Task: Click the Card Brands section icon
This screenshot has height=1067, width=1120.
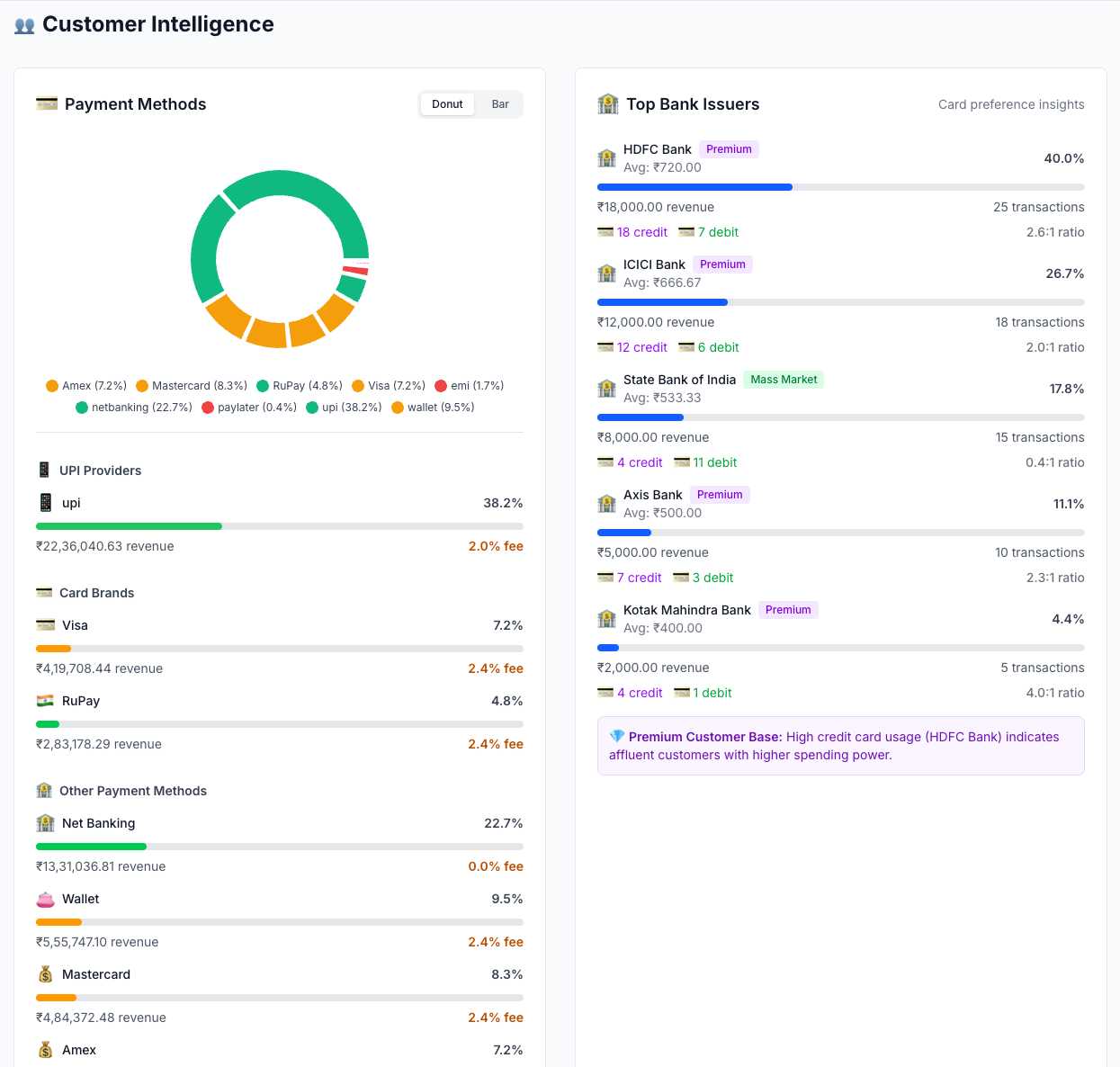Action: tap(44, 592)
